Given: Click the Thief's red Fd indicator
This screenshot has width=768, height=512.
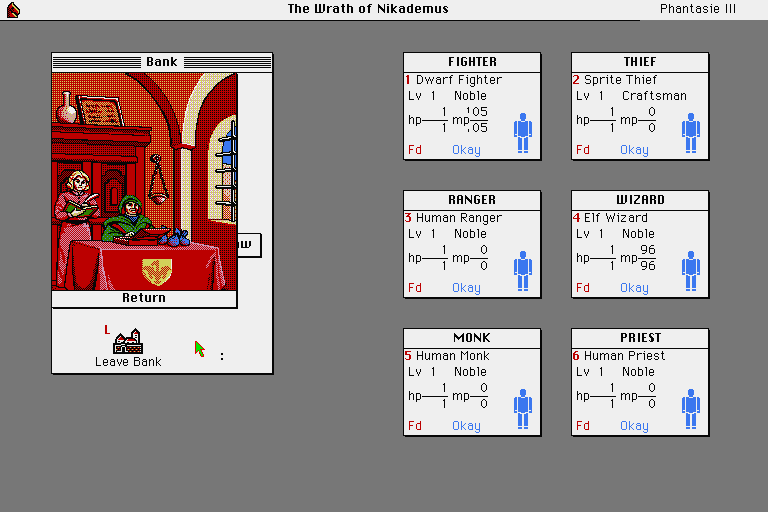Looking at the screenshot, I should tap(583, 150).
